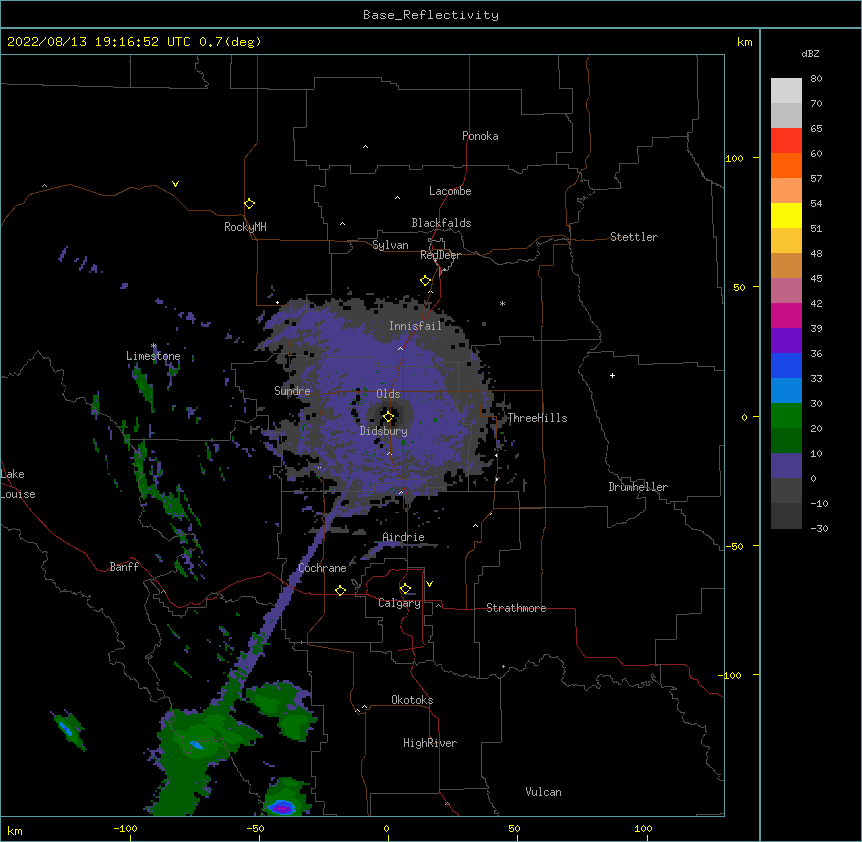
Task: Click the RedDeer city label
Action: click(440, 255)
